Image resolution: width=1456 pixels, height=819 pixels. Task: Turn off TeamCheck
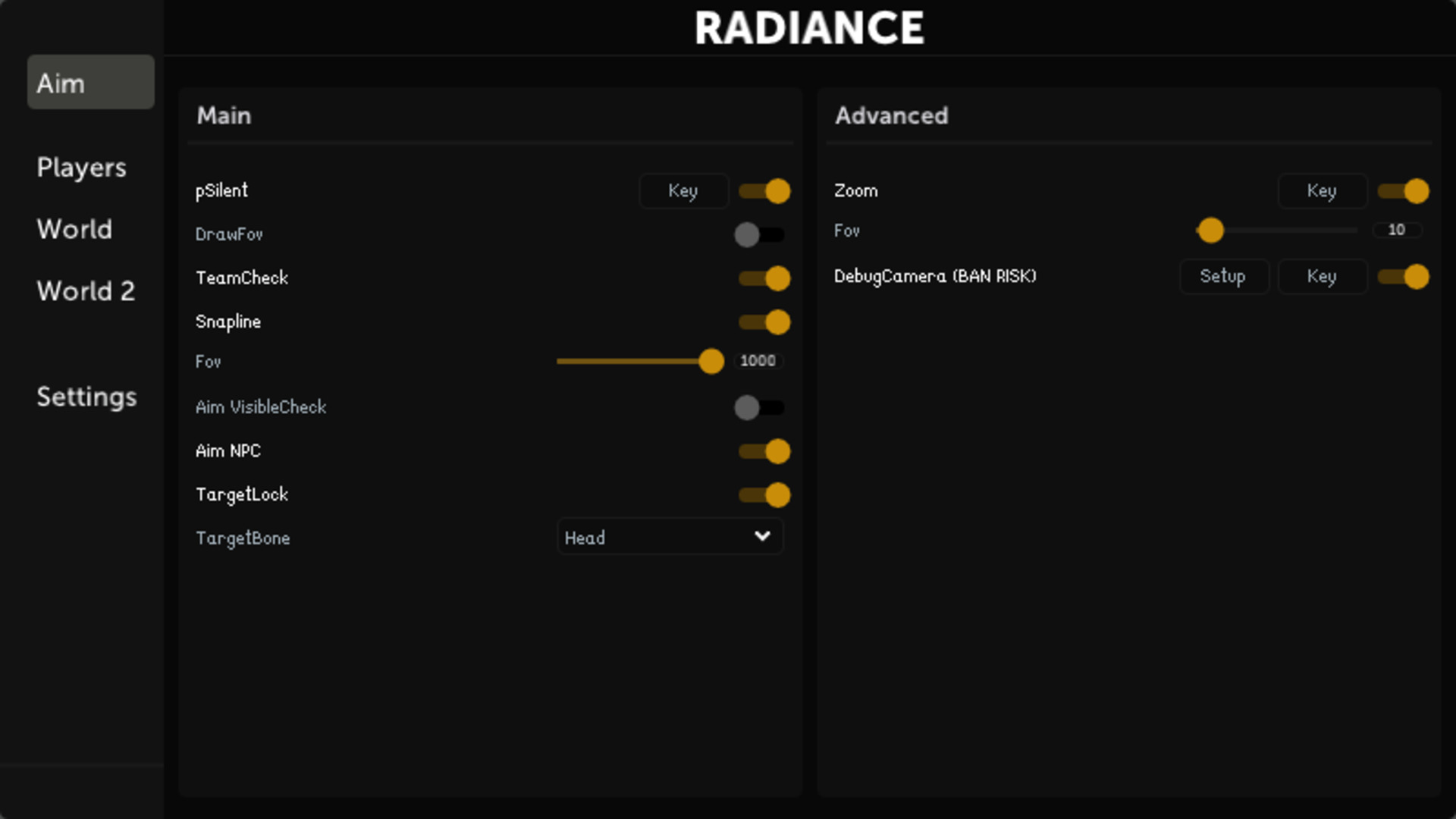(764, 278)
